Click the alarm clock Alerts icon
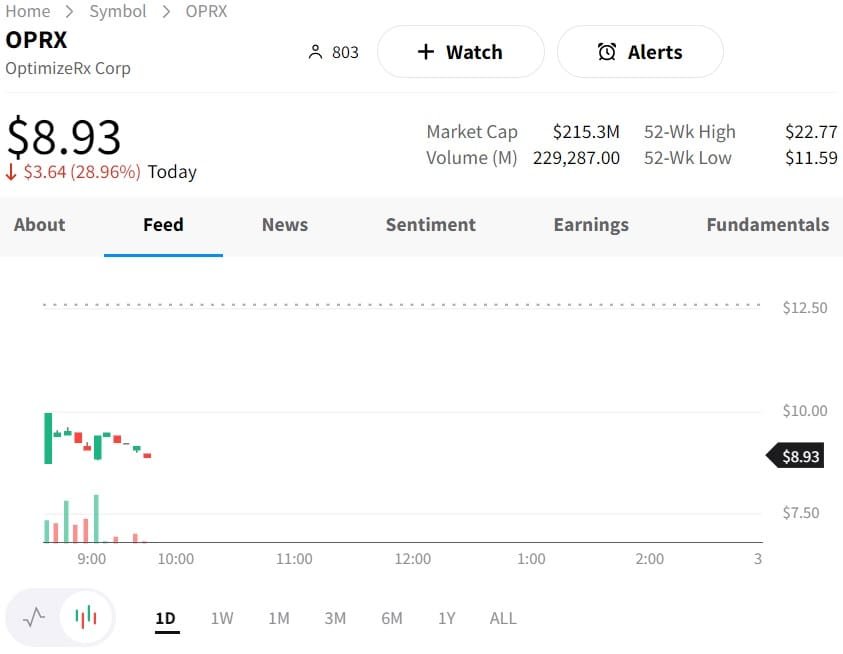Image resolution: width=843 pixels, height=654 pixels. [607, 52]
